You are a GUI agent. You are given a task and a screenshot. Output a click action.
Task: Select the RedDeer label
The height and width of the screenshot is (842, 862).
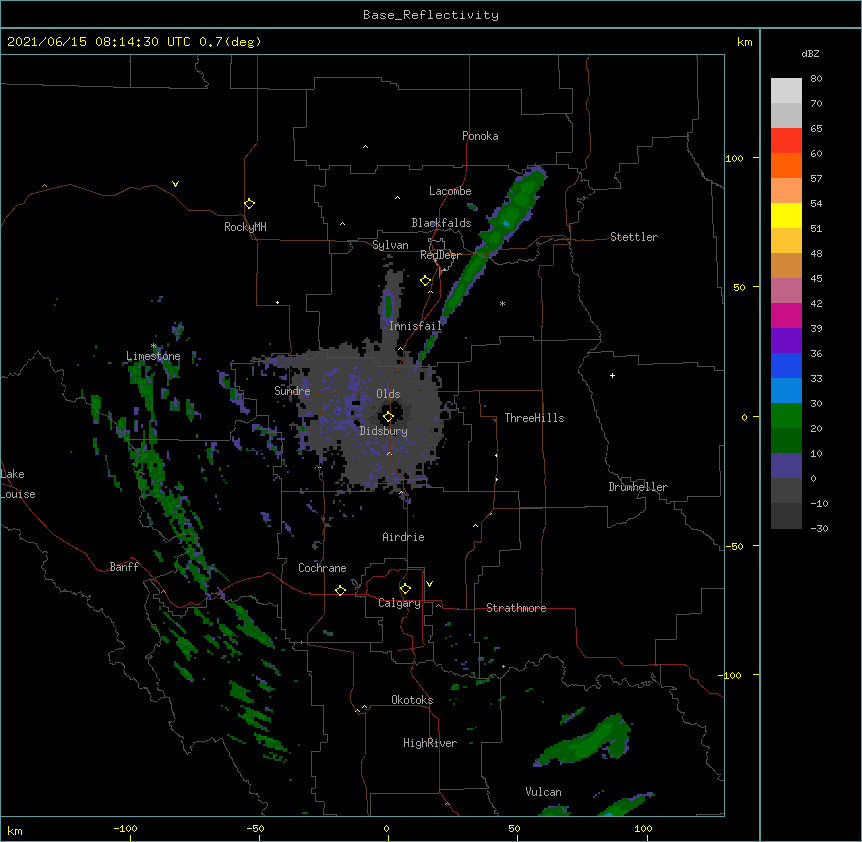[440, 255]
